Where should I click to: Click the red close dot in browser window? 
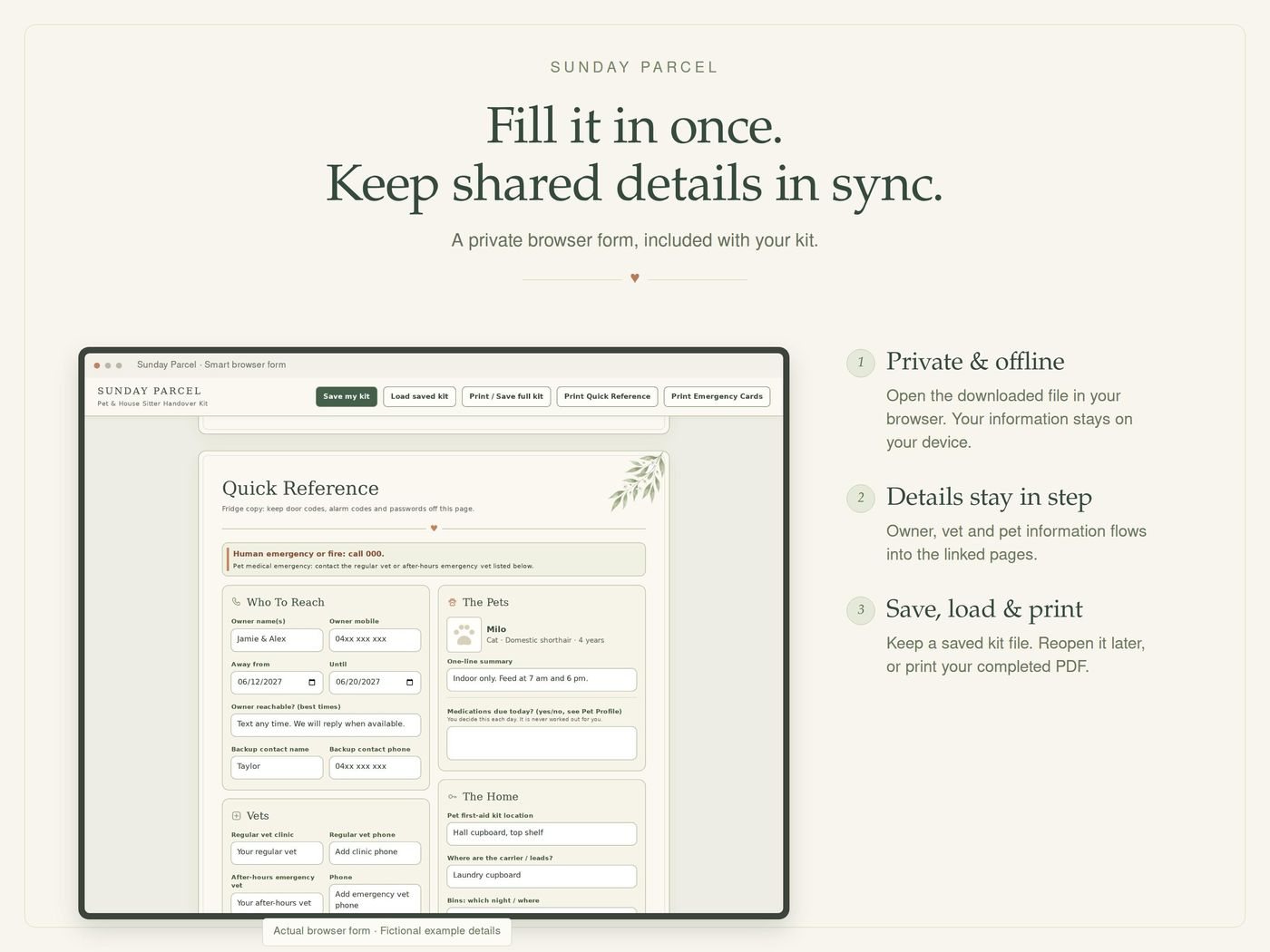[x=97, y=365]
